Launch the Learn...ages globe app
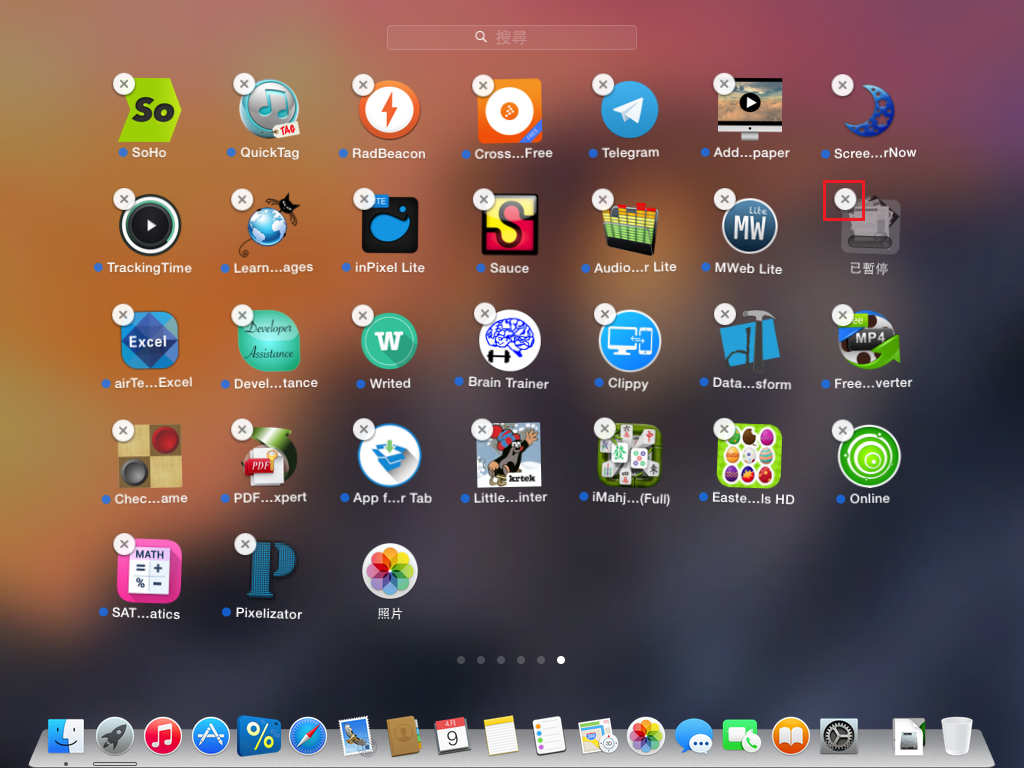 269,226
